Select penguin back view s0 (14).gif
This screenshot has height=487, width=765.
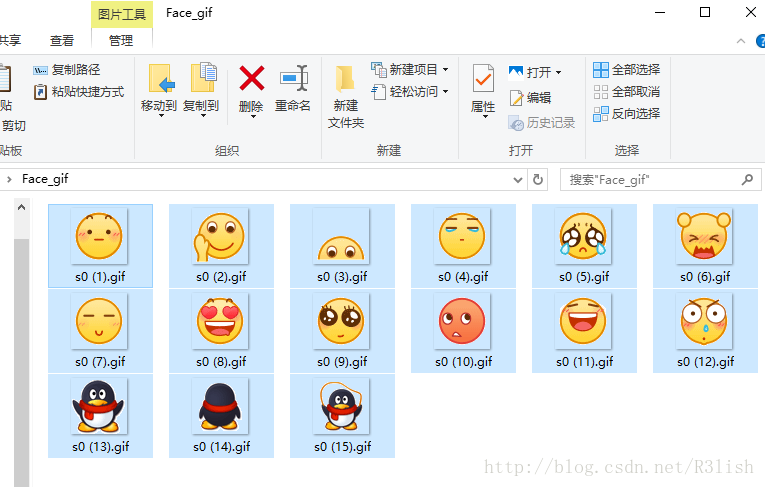tap(221, 416)
